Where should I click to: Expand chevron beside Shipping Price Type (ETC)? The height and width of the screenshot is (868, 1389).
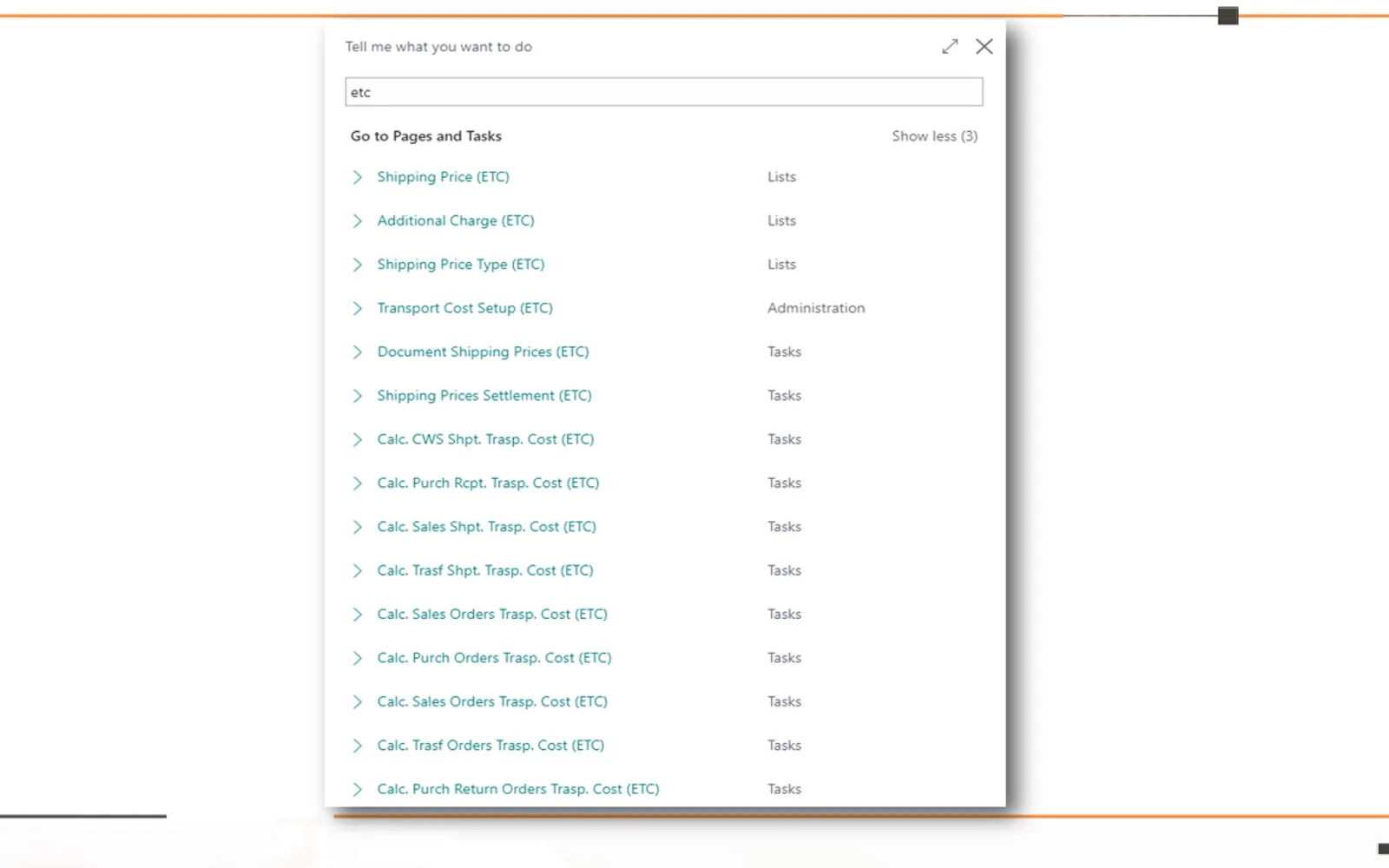[357, 265]
